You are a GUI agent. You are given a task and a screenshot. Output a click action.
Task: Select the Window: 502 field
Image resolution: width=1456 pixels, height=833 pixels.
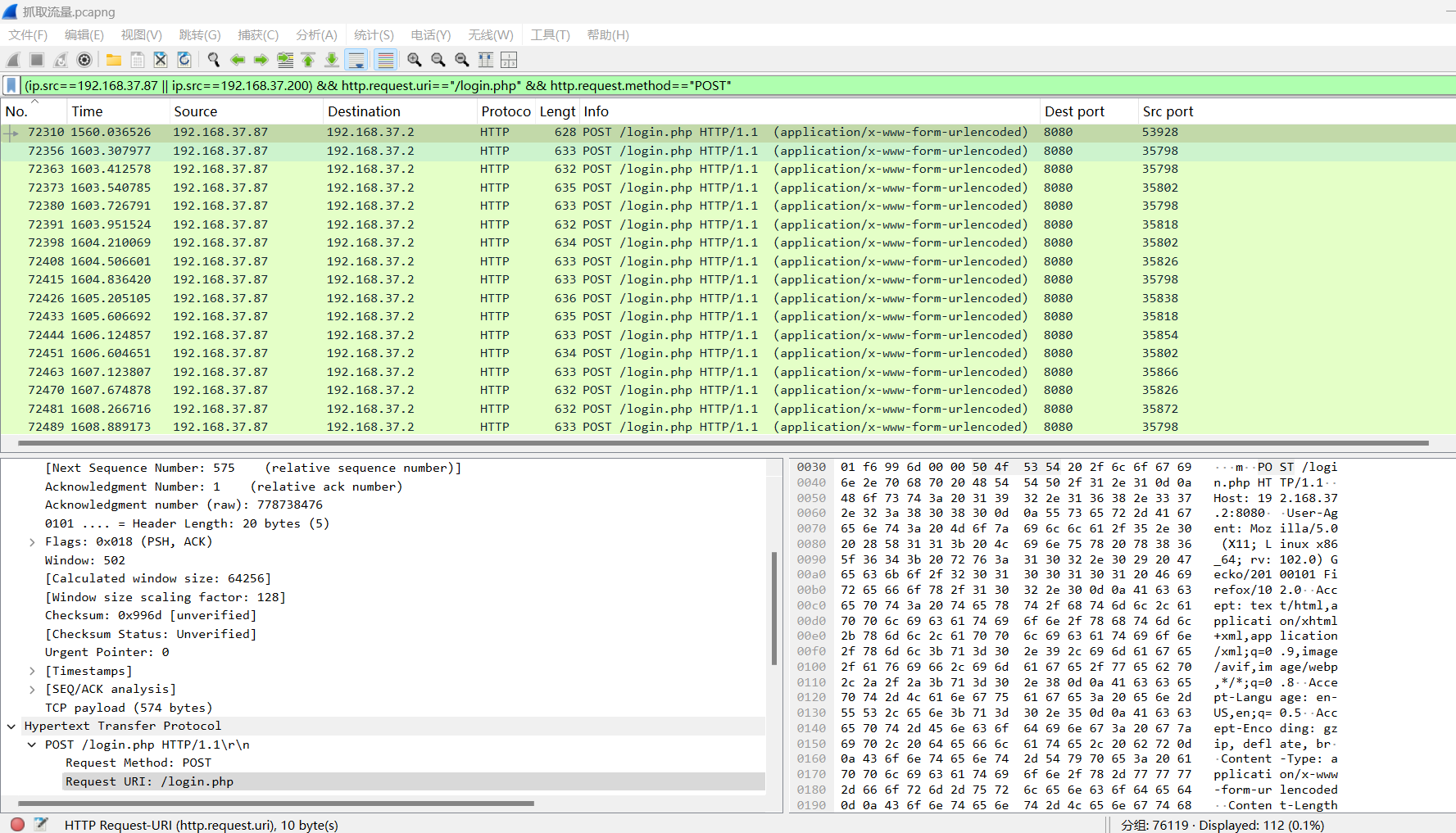pos(85,560)
